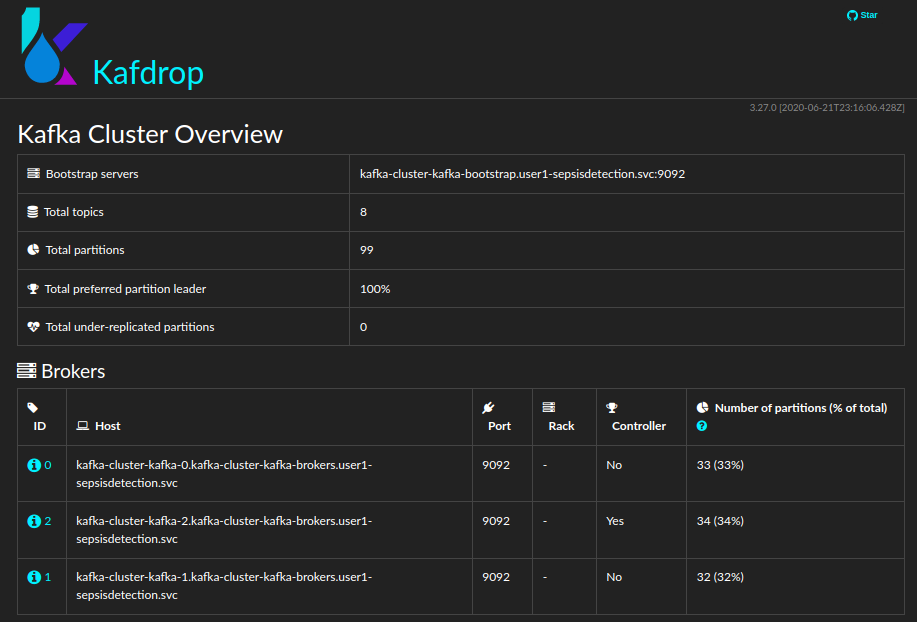Click the preferred partition leader value 100%
Screen dimensions: 917x622
coord(375,289)
